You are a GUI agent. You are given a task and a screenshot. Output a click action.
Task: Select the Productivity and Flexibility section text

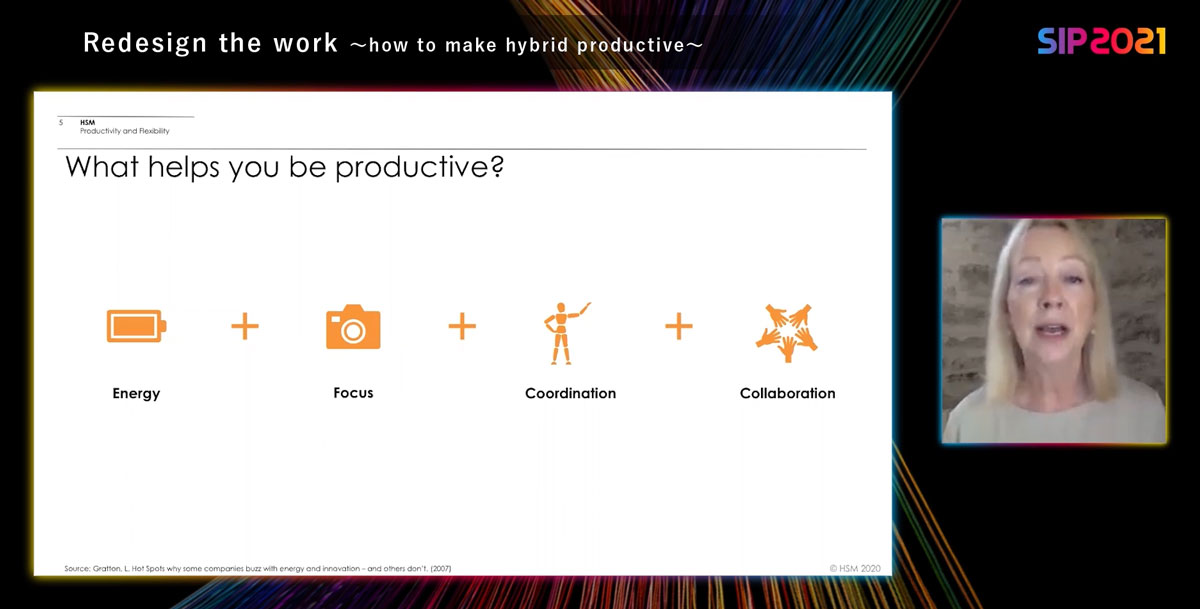coord(125,131)
